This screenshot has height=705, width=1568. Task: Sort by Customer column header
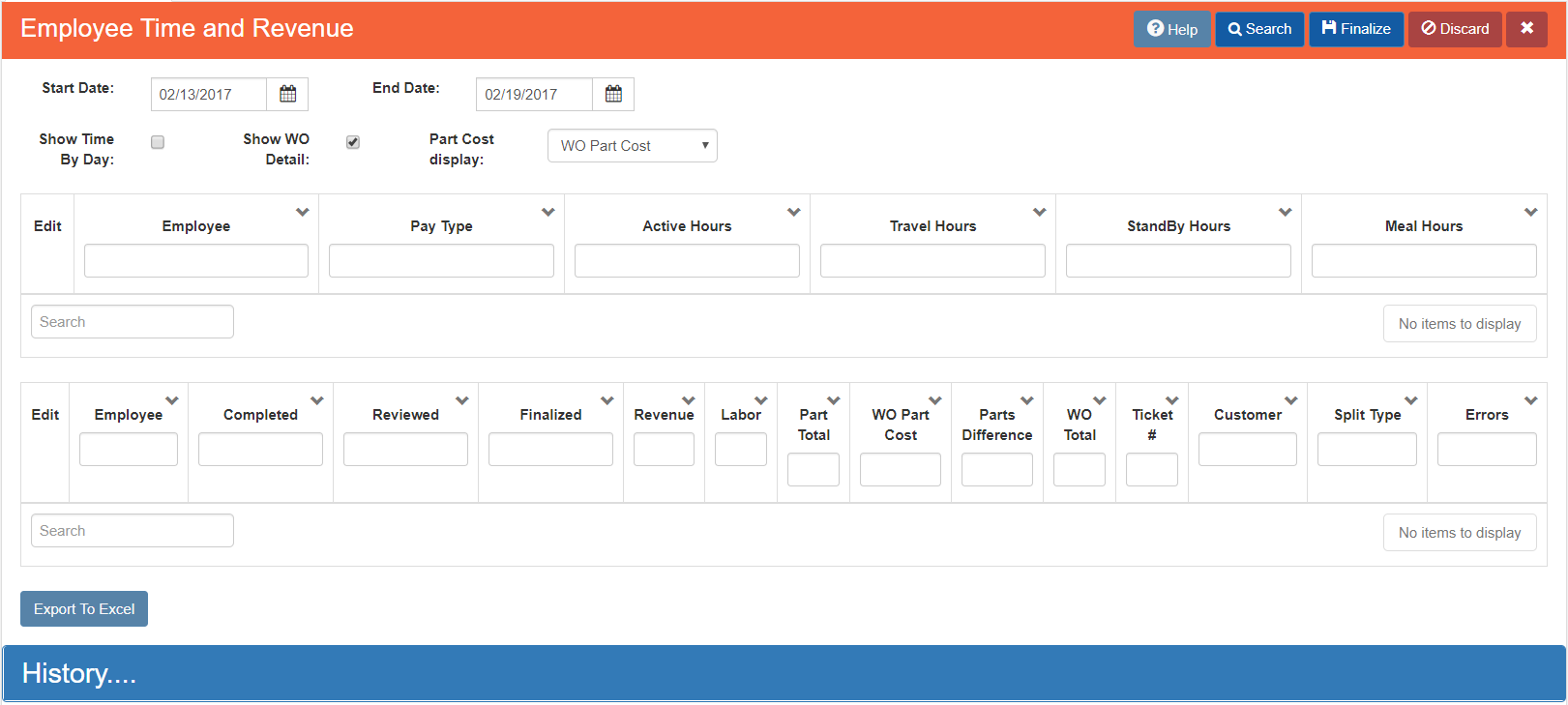(x=1248, y=415)
